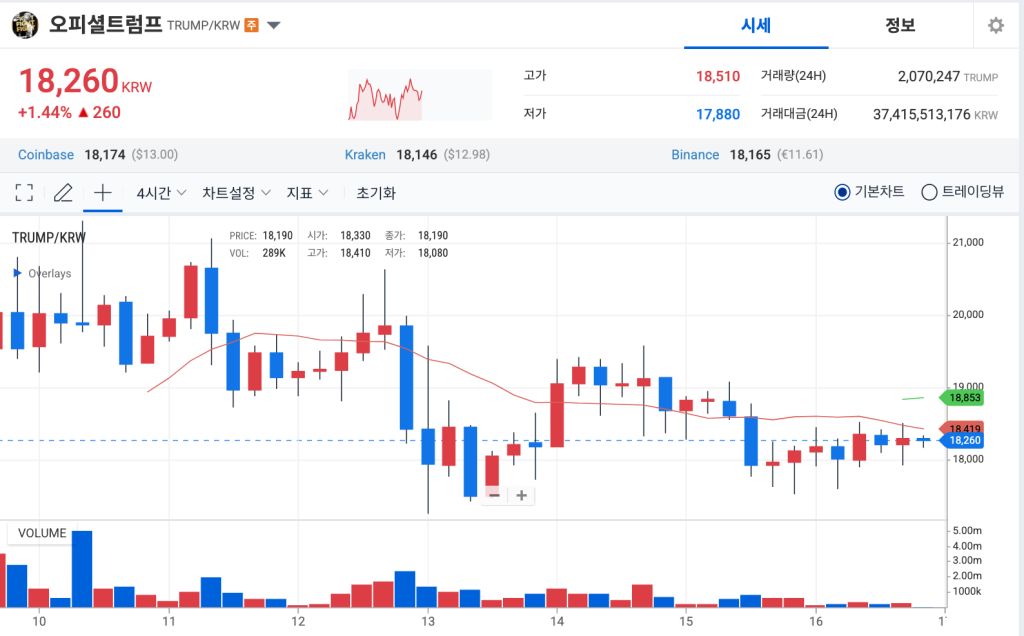
Task: Open the settings gear icon
Action: [995, 25]
